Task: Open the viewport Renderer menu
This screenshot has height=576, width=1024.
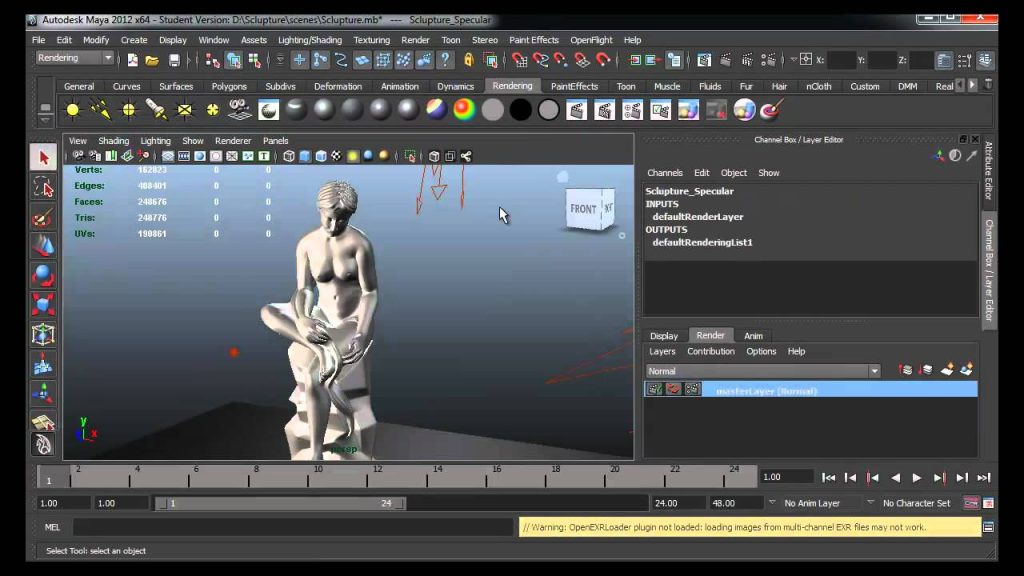Action: 233,140
